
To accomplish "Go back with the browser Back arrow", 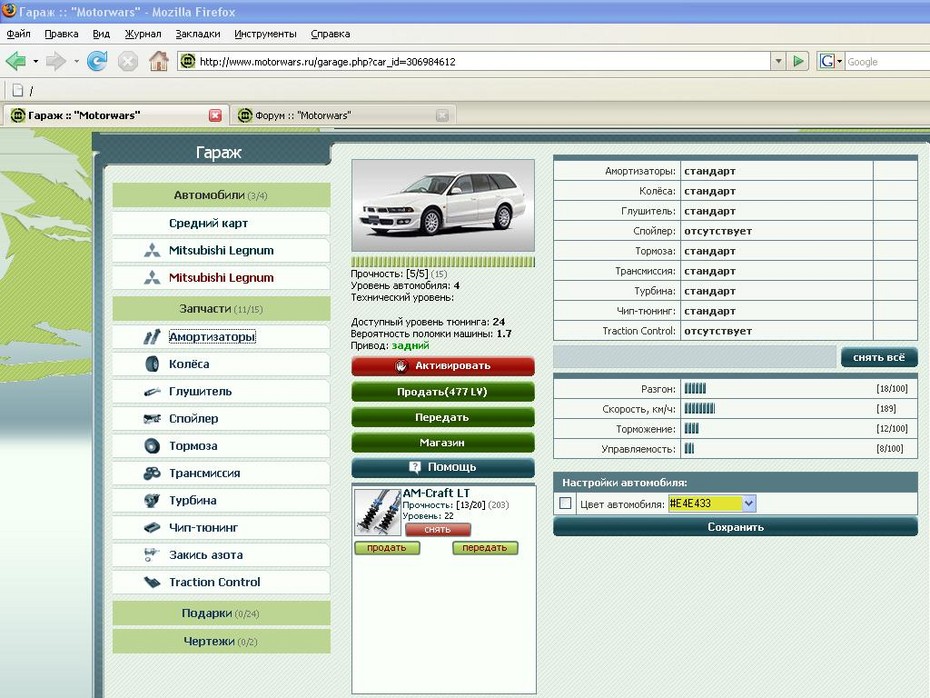I will (x=16, y=61).
